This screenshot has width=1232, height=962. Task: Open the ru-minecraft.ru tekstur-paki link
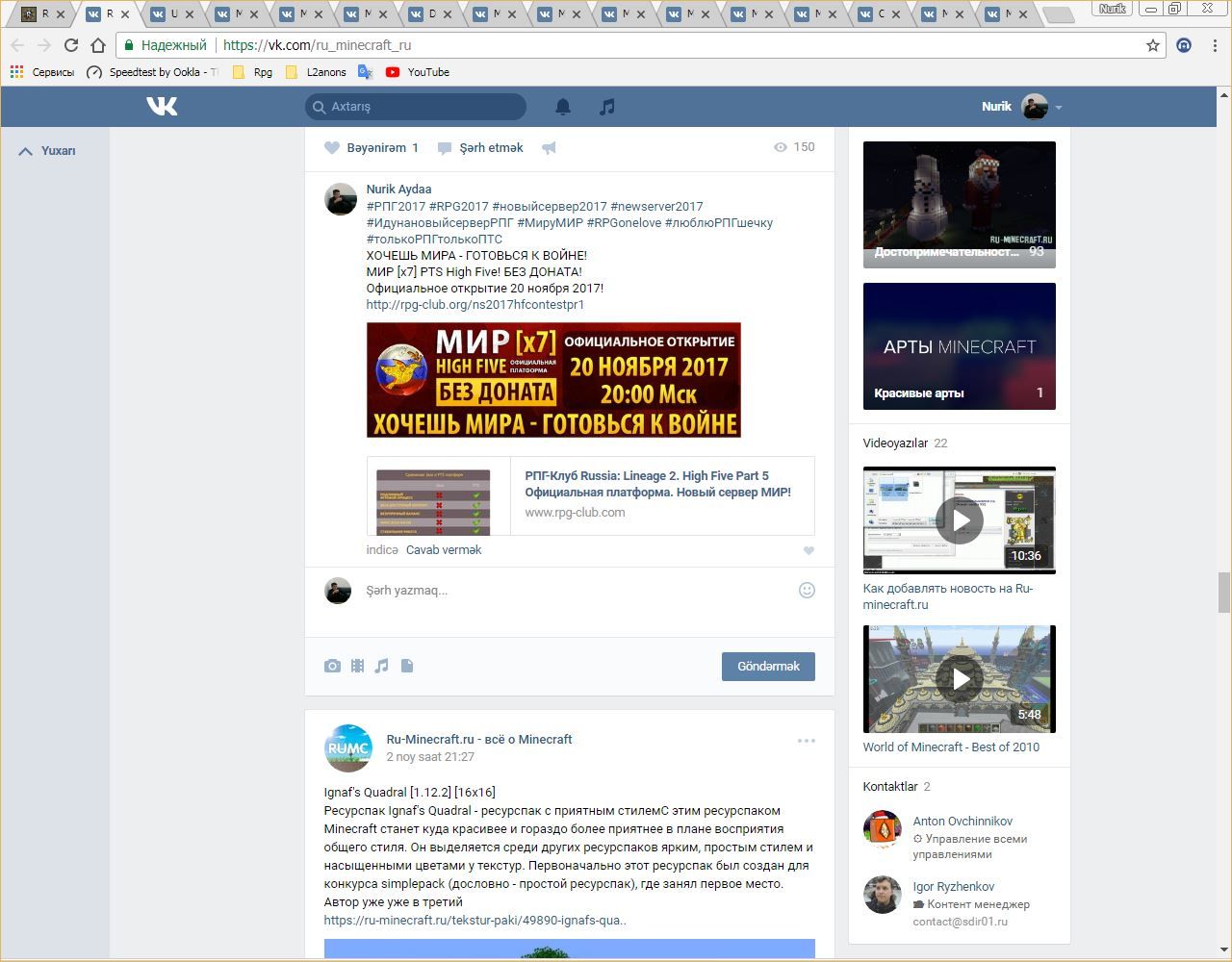point(475,921)
